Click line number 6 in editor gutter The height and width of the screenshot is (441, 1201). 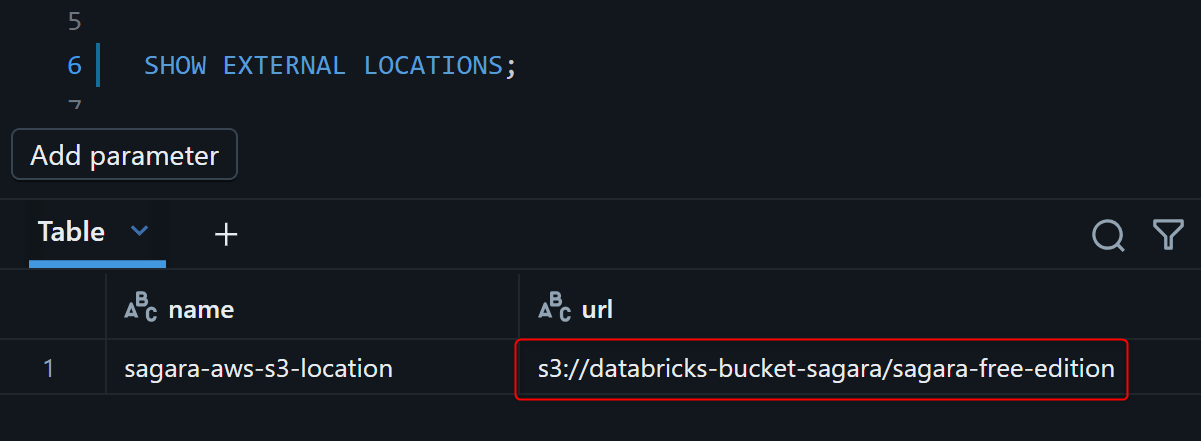[74, 66]
